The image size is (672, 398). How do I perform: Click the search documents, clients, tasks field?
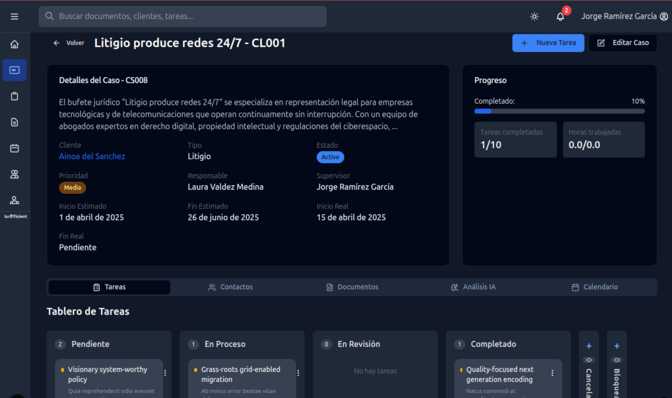[183, 16]
